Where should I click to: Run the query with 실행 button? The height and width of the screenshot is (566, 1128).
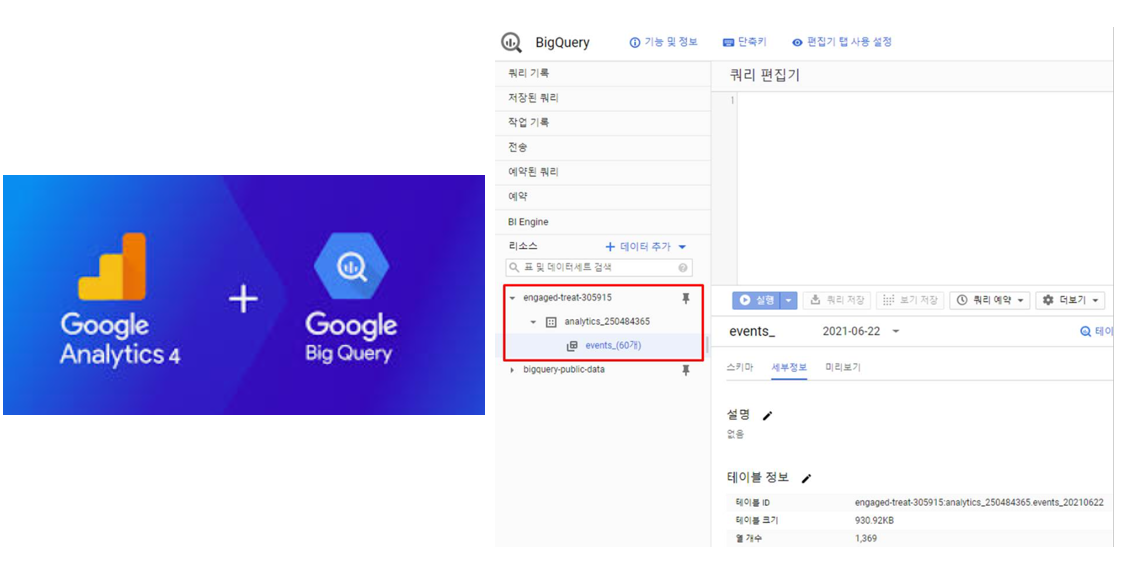tap(757, 300)
